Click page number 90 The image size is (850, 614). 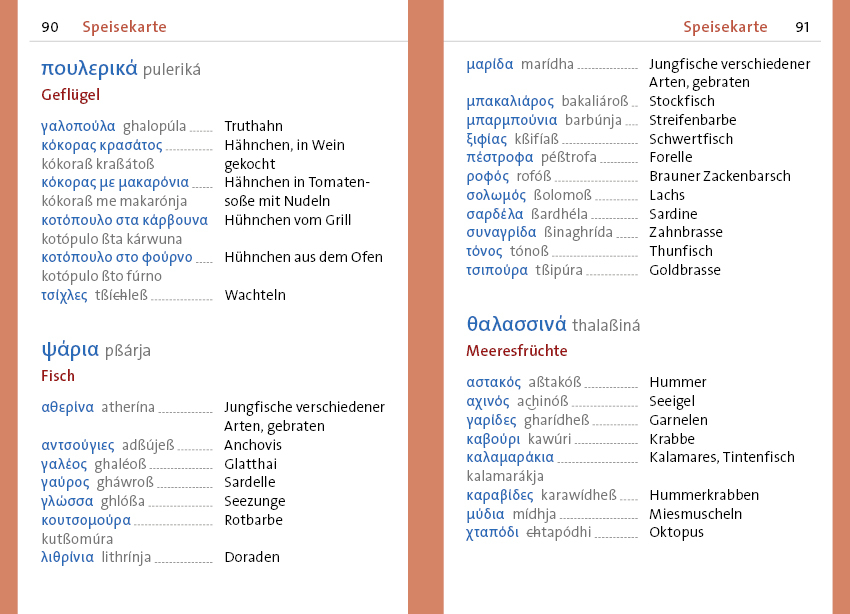pyautogui.click(x=50, y=27)
